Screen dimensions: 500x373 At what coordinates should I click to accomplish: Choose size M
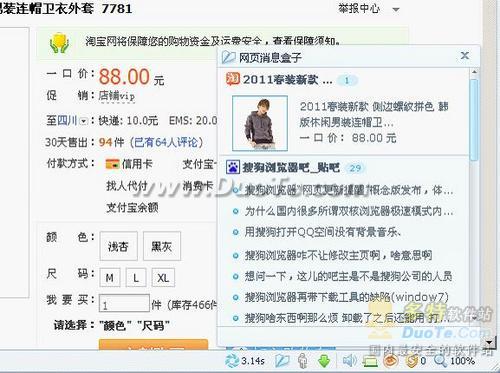[x=110, y=277]
